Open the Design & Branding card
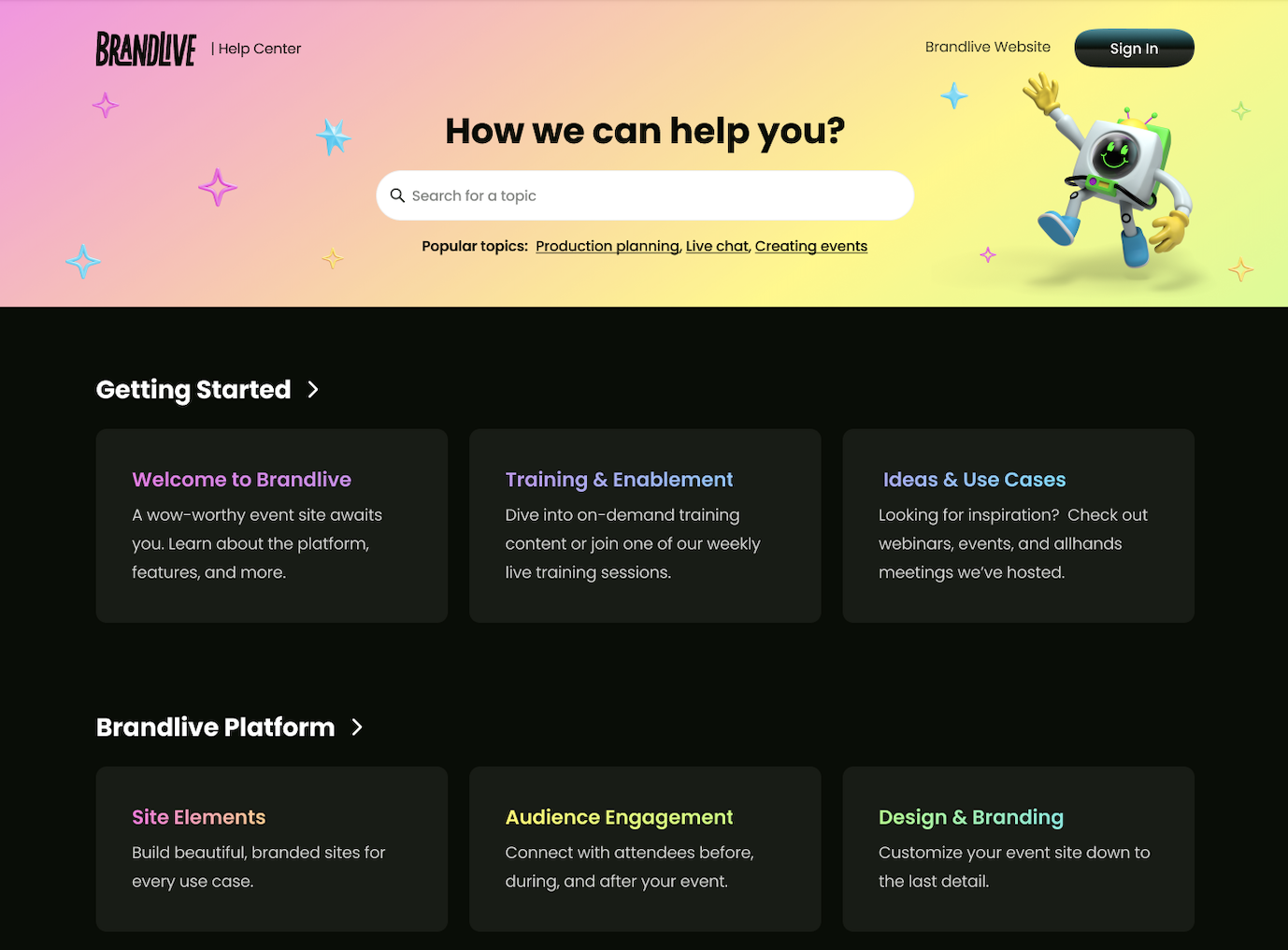The width and height of the screenshot is (1288, 950). click(1019, 849)
